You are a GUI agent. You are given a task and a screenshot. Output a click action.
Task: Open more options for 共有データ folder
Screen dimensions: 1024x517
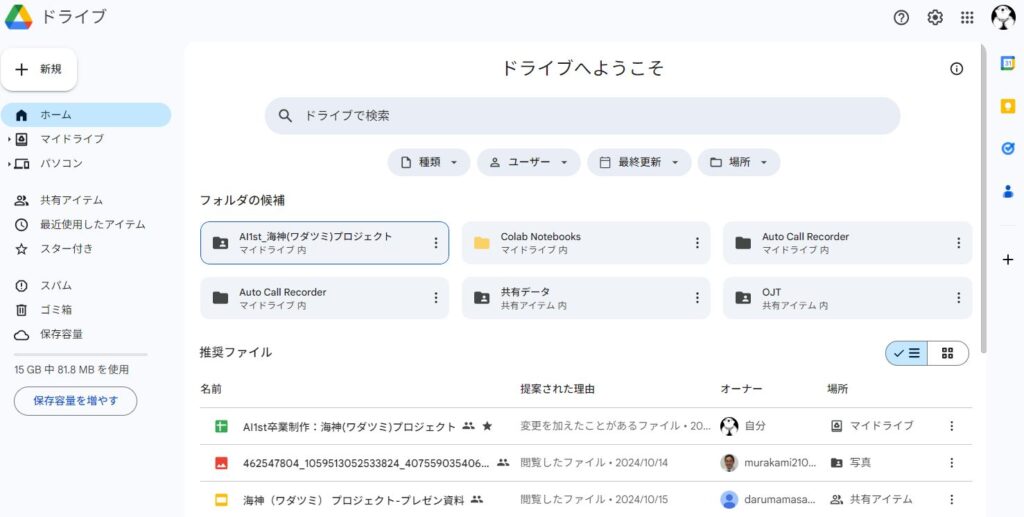pos(697,298)
